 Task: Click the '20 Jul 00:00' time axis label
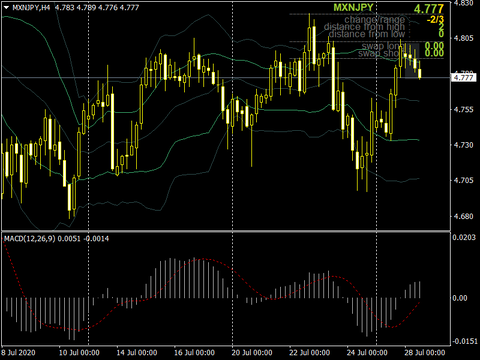pyautogui.click(x=252, y=353)
